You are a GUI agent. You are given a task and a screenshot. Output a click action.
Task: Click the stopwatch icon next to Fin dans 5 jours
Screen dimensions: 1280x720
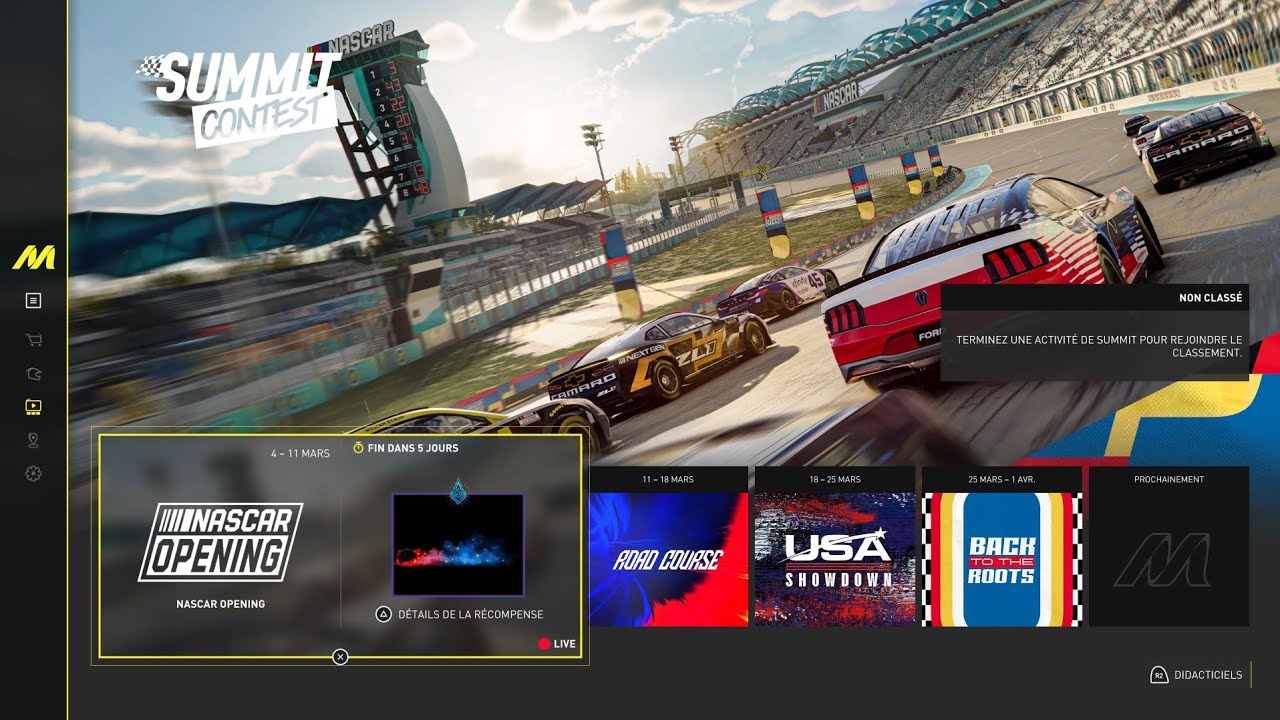tap(359, 448)
